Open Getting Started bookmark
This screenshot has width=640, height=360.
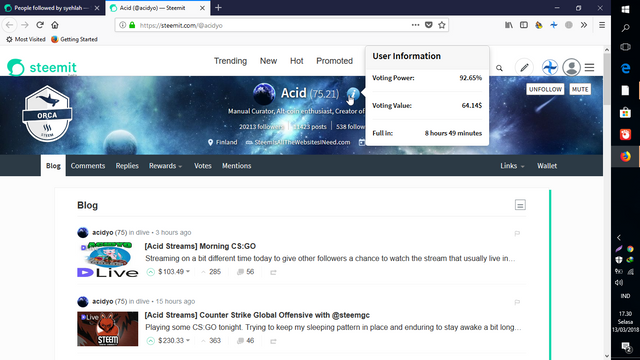[74, 39]
